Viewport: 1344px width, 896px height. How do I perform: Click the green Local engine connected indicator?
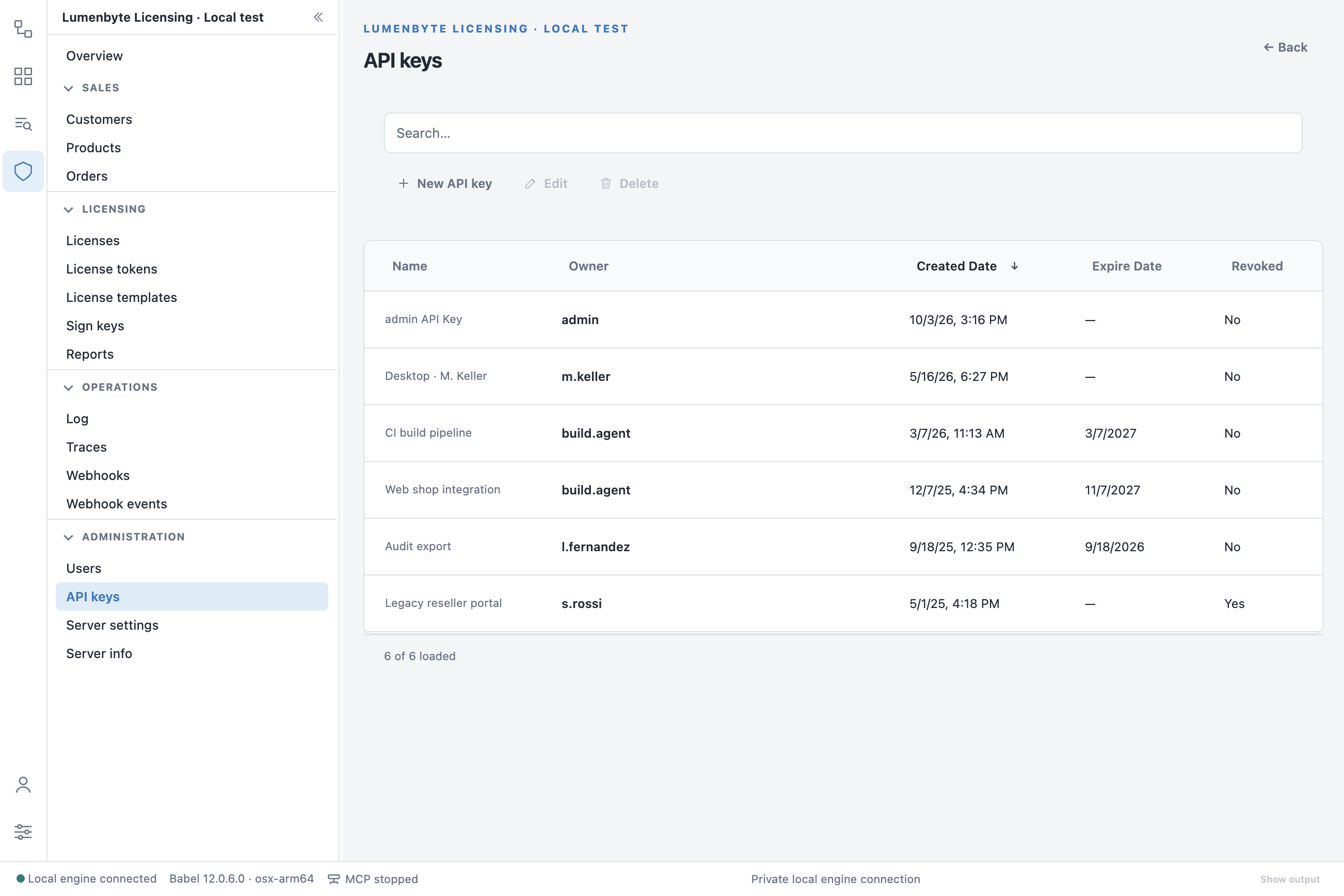(x=21, y=878)
